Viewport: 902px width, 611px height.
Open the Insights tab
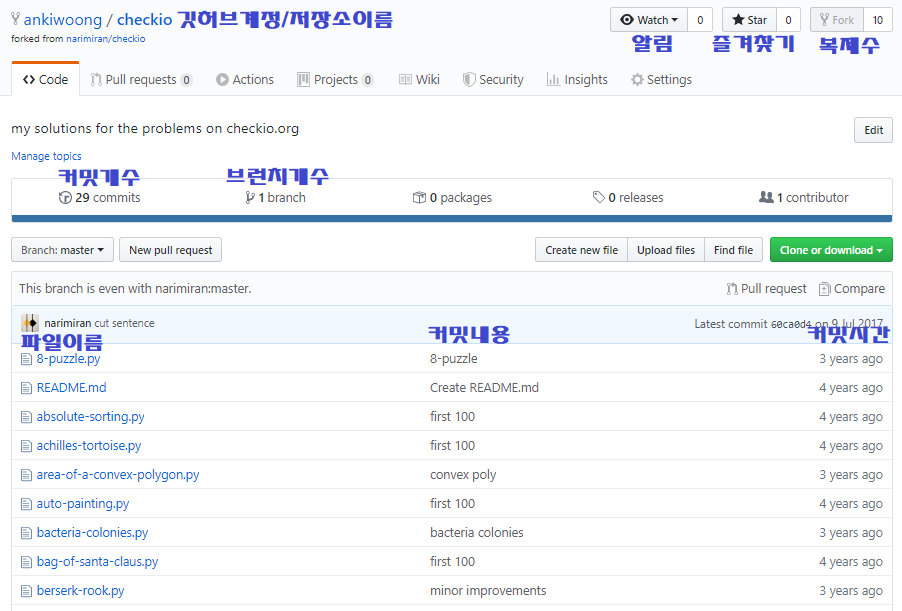(577, 79)
